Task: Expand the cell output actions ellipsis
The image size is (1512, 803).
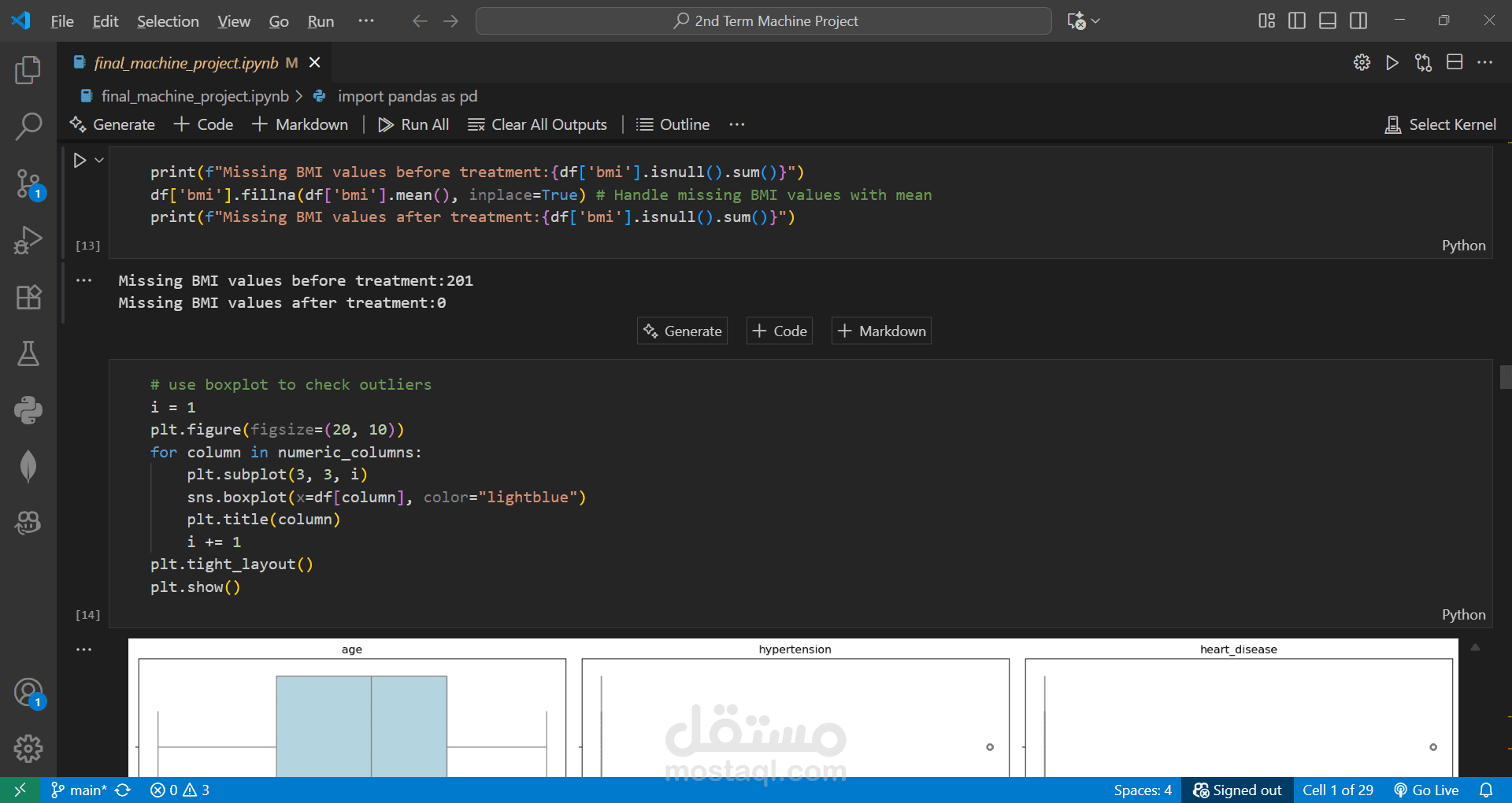Action: click(84, 280)
